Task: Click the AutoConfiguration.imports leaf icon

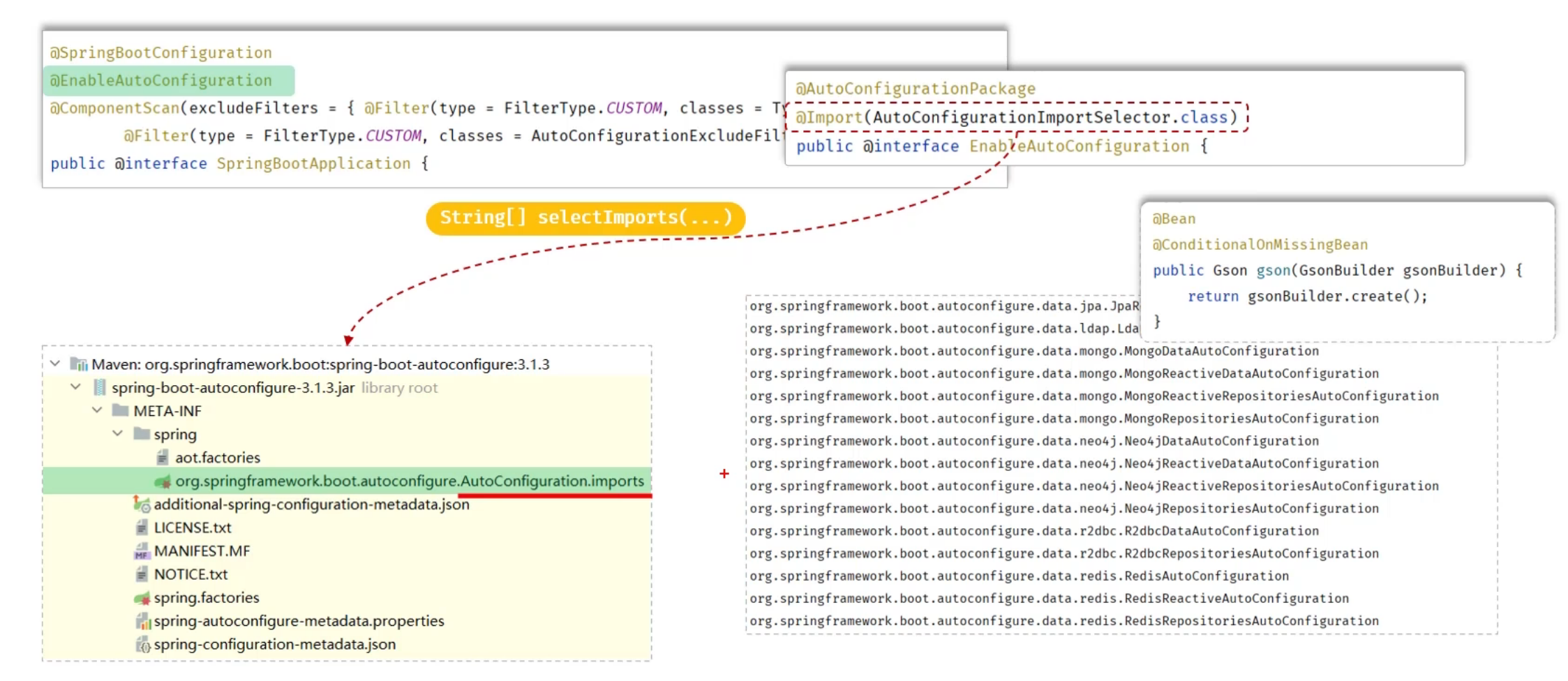Action: tap(163, 481)
